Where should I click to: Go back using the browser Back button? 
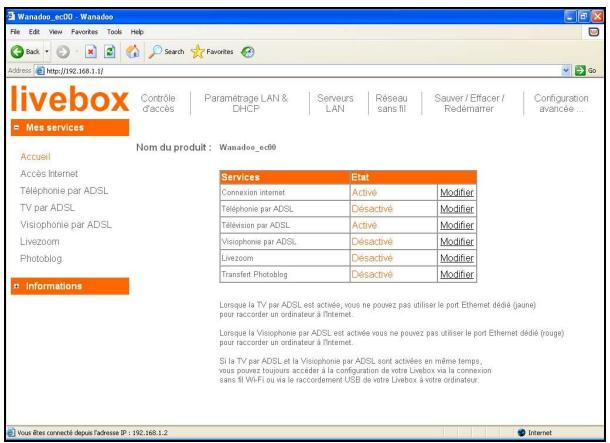[25, 51]
